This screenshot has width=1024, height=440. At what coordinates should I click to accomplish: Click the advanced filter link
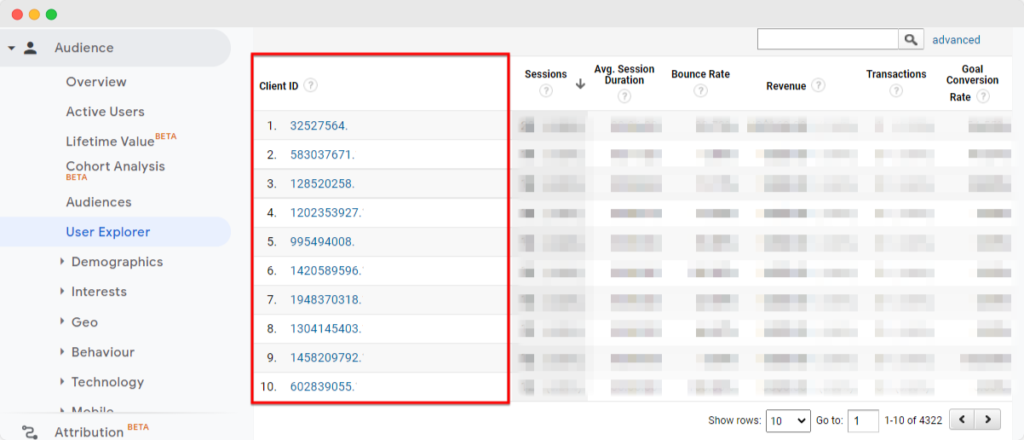click(956, 40)
